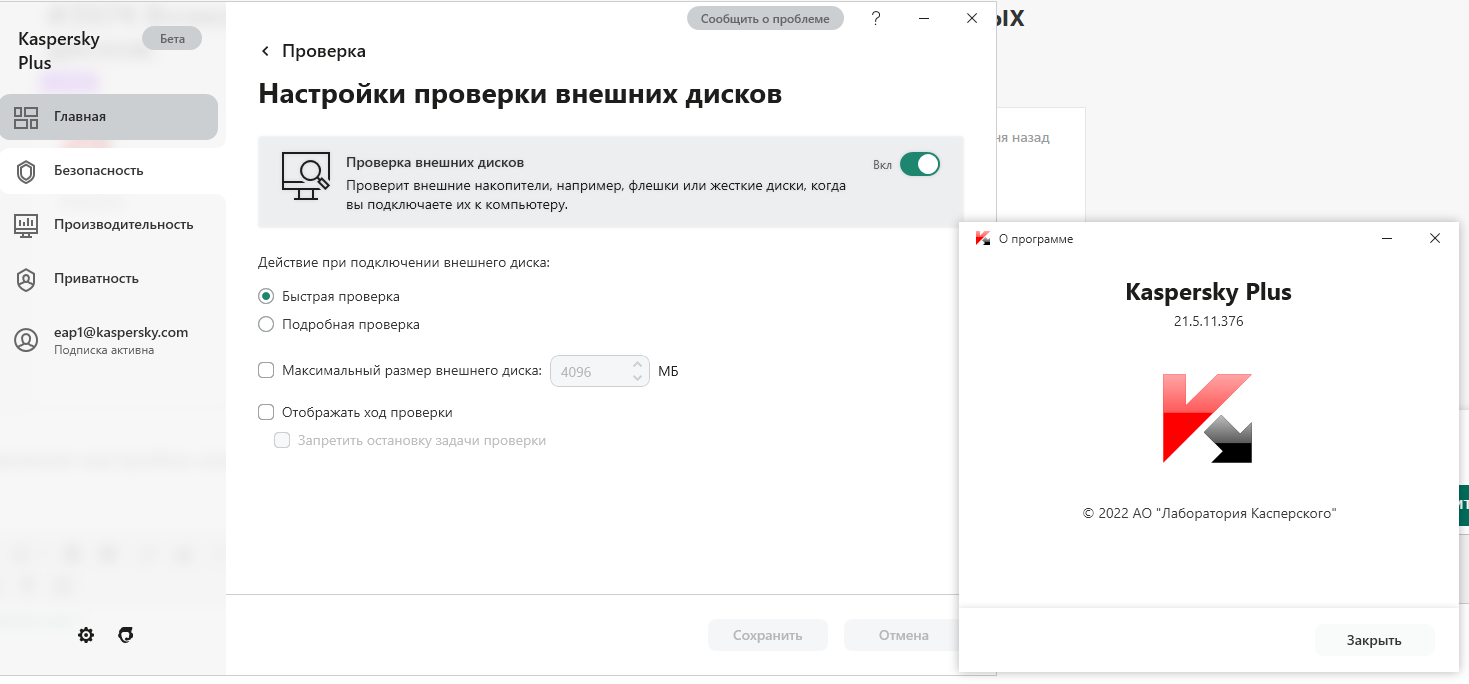Click the Главная dashboard tile icon
The image size is (1469, 684).
pos(26,117)
